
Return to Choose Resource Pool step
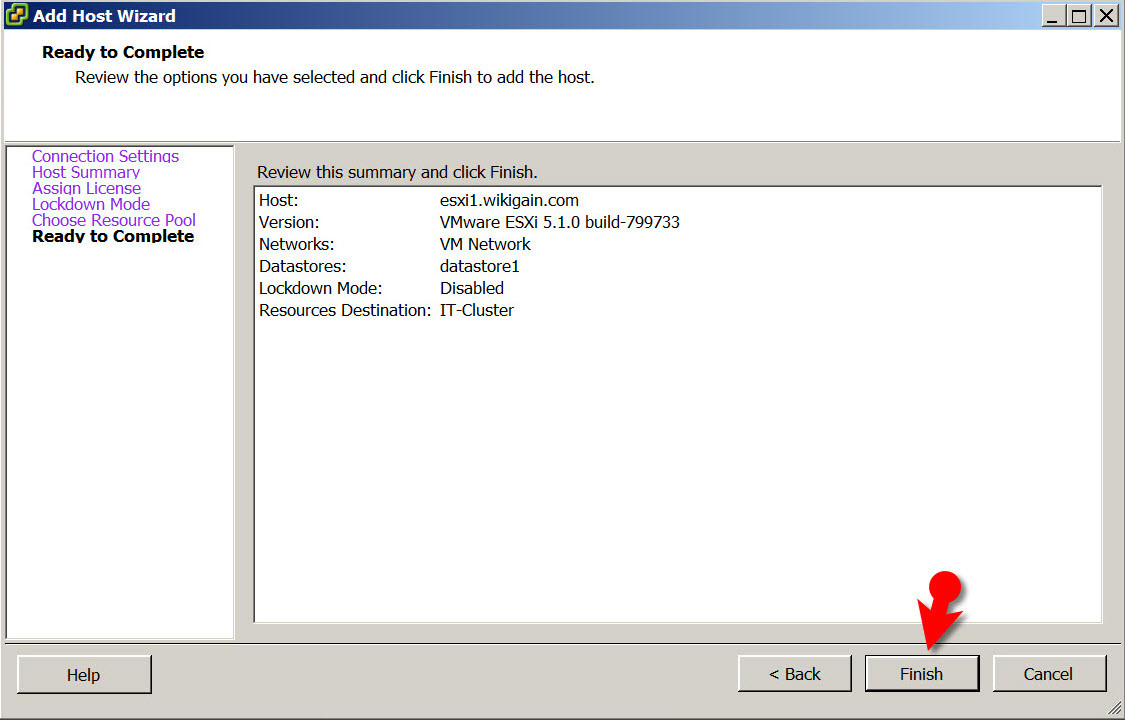click(x=114, y=220)
